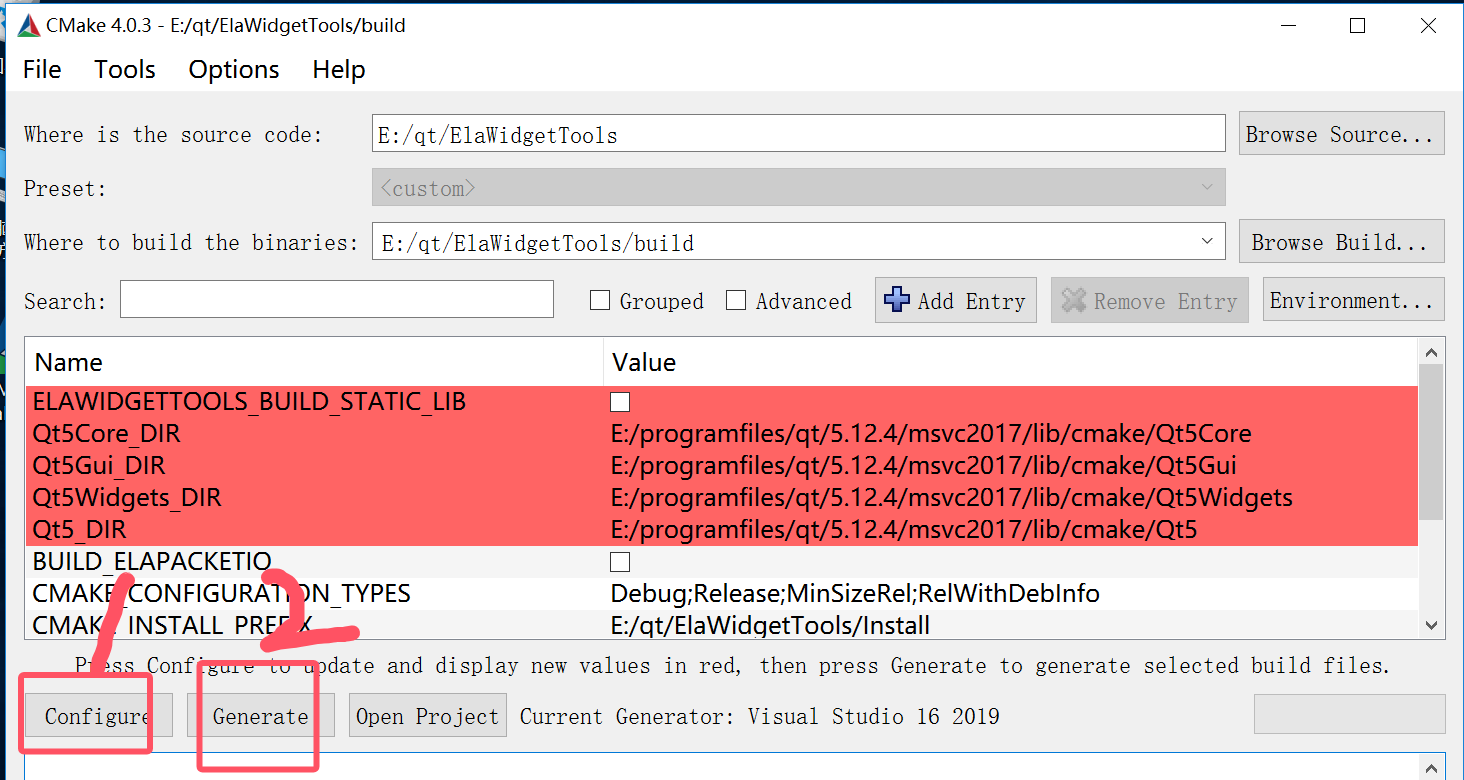Screen dimensions: 1464x780
Task: Click the Open Project button
Action: [x=428, y=716]
